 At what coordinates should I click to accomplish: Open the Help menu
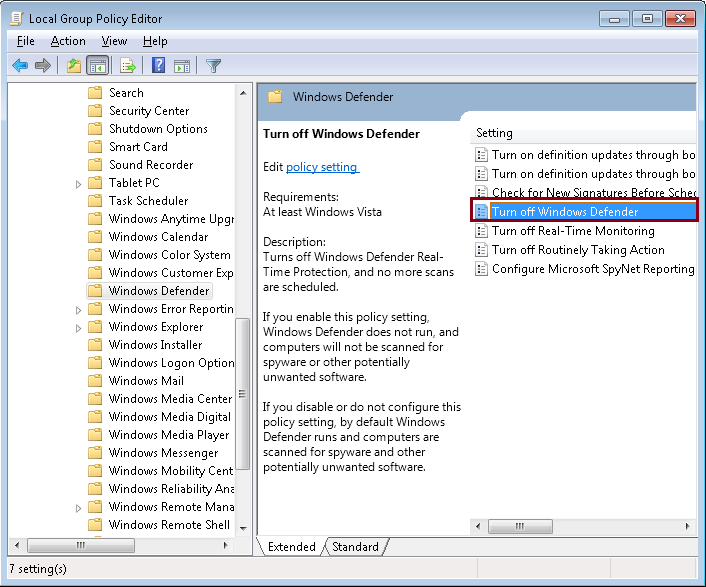(155, 41)
